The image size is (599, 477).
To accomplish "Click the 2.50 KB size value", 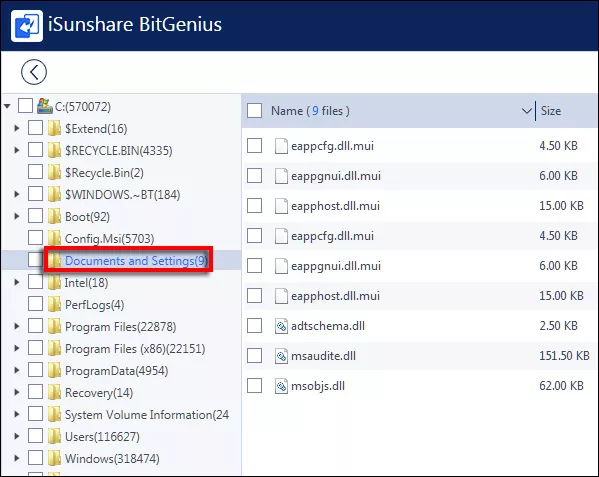I will 558,326.
